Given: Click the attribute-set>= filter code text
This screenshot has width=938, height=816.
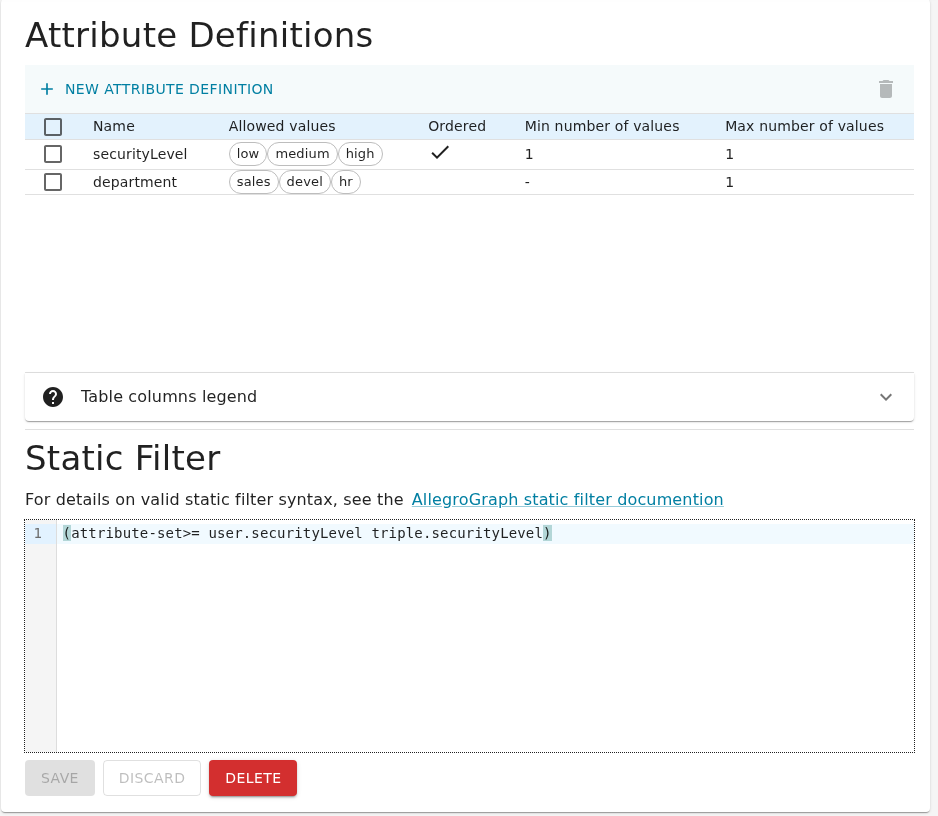Looking at the screenshot, I should click(307, 533).
